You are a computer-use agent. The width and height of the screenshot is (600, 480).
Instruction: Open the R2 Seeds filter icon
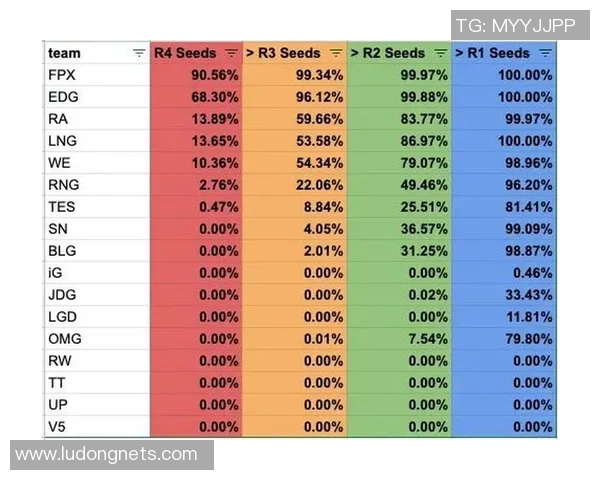pyautogui.click(x=441, y=53)
